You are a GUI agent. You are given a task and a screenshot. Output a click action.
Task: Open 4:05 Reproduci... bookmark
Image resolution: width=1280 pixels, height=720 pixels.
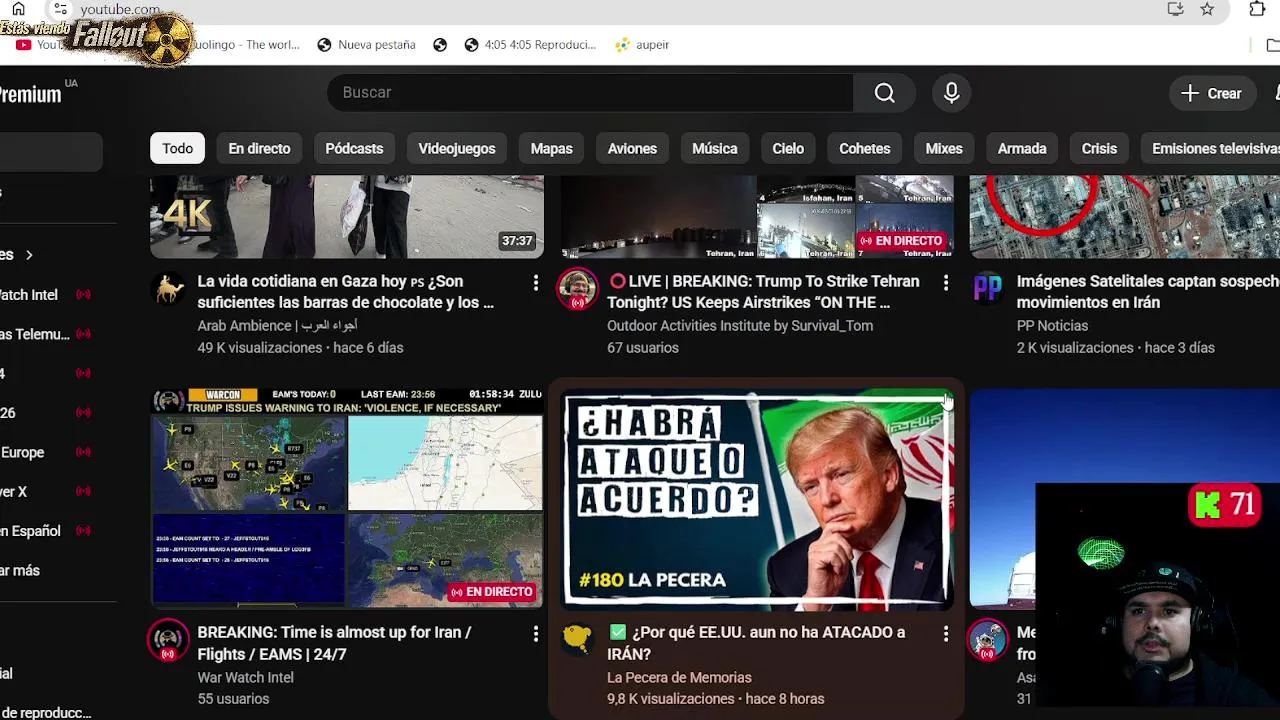(x=530, y=45)
